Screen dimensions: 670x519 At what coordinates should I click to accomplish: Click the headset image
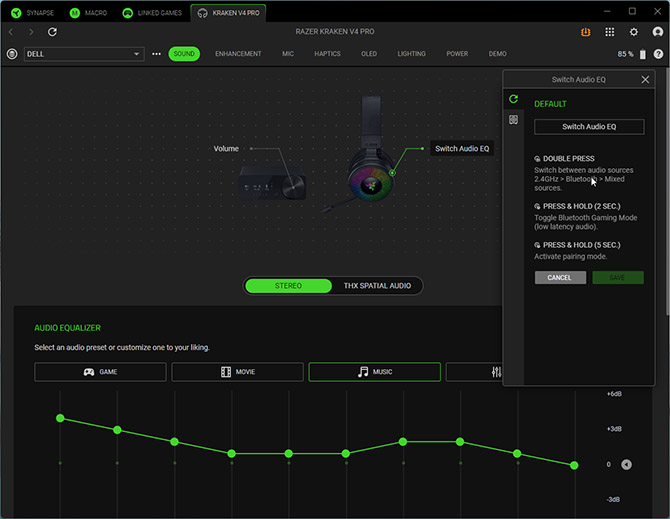point(370,154)
